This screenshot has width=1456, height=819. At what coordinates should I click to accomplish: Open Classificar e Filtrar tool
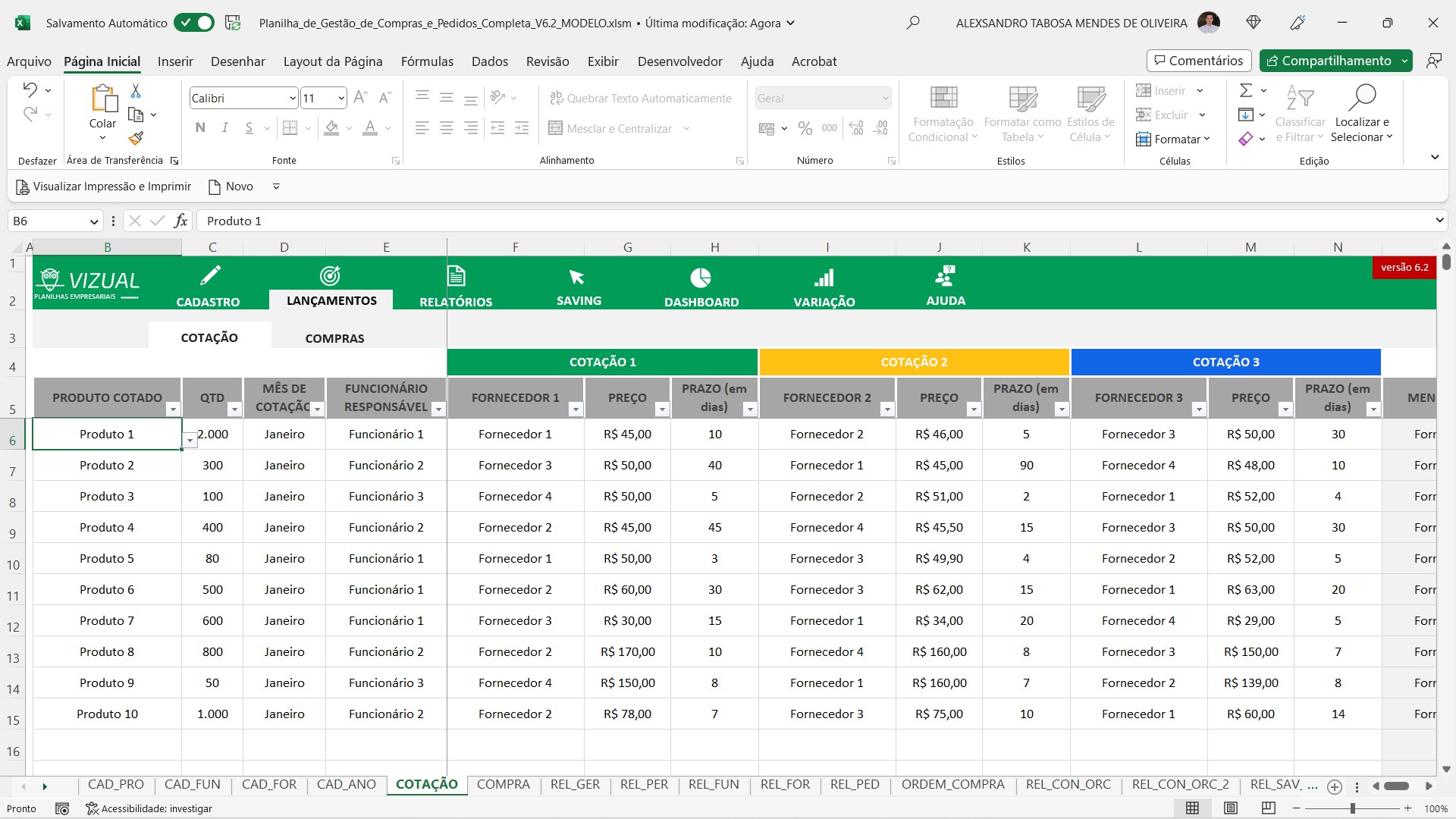pyautogui.click(x=1300, y=114)
